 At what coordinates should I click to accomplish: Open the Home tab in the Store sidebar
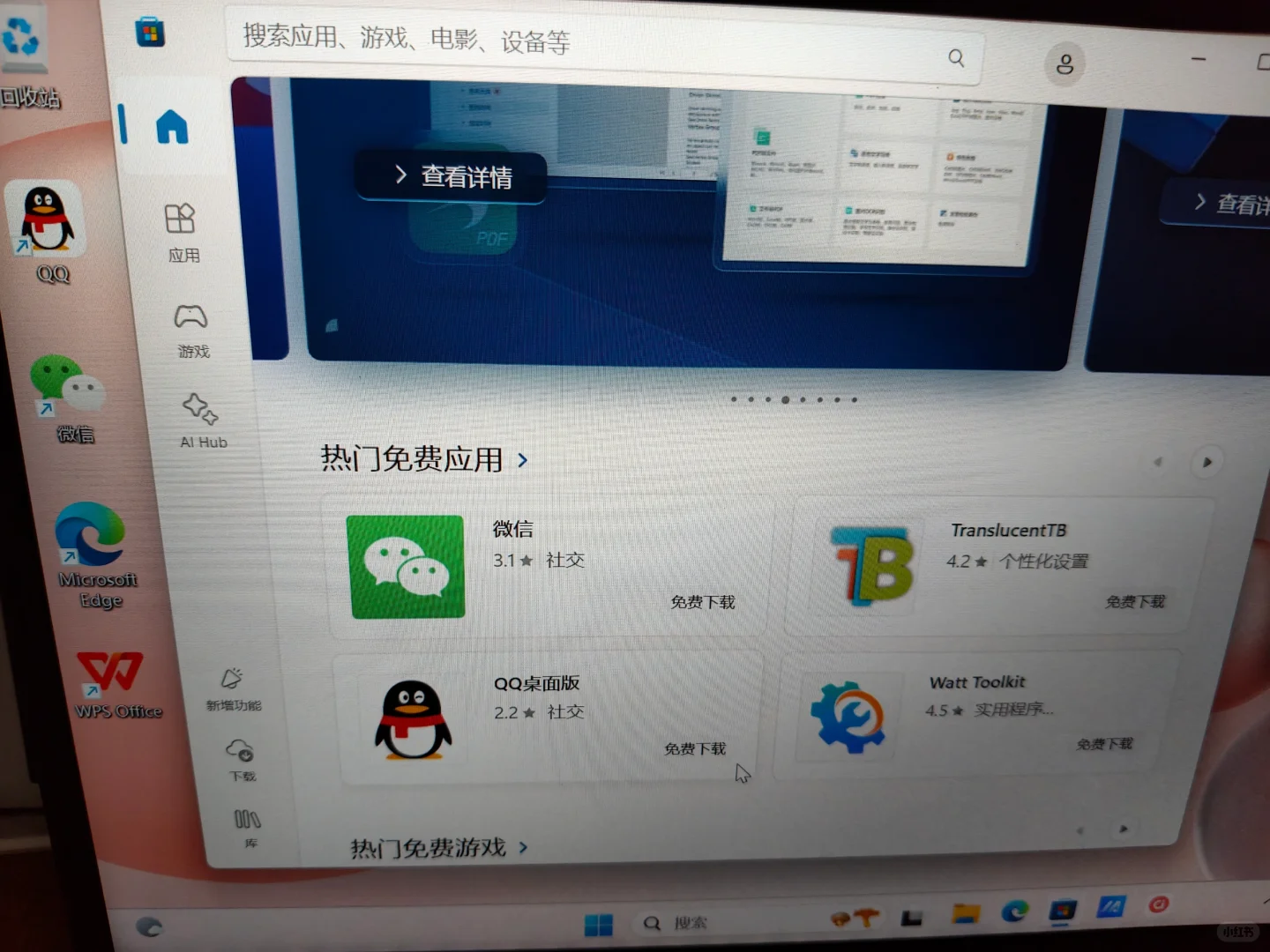[171, 127]
